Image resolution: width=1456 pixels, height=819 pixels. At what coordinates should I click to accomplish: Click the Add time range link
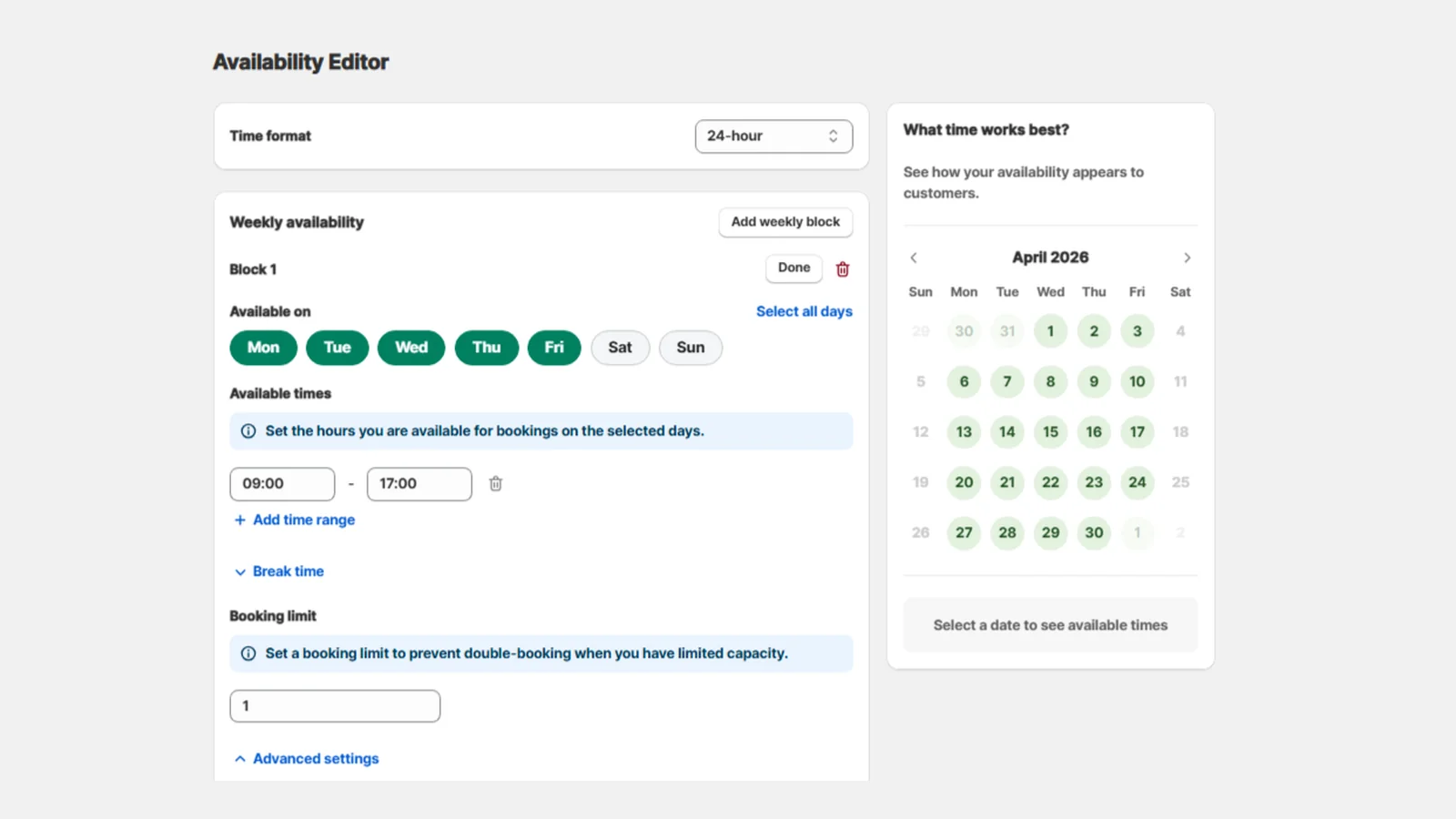303,520
